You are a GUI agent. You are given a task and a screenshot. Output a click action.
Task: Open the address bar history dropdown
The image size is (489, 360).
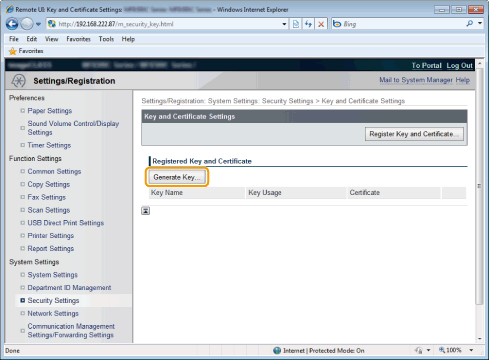pos(284,24)
